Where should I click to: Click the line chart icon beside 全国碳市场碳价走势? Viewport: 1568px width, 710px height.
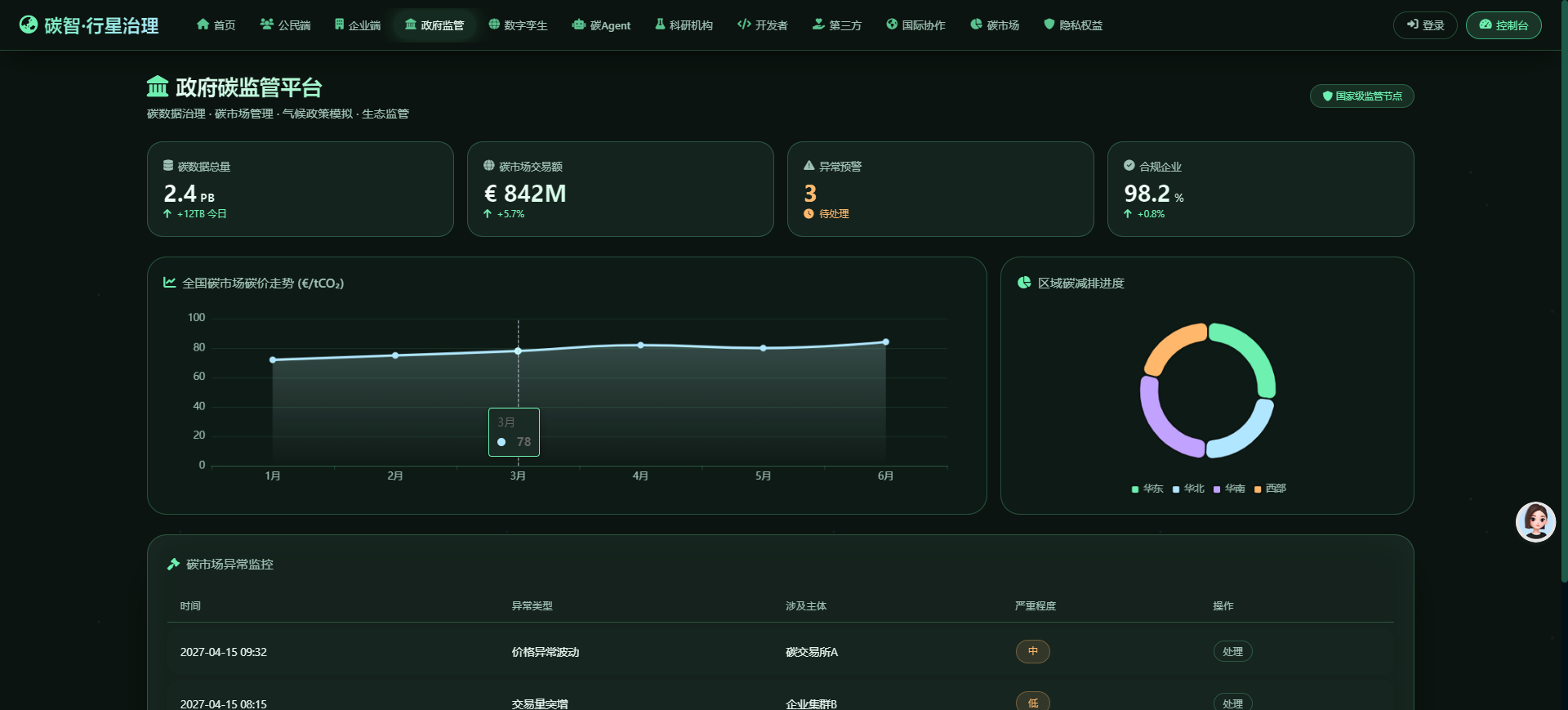click(170, 283)
